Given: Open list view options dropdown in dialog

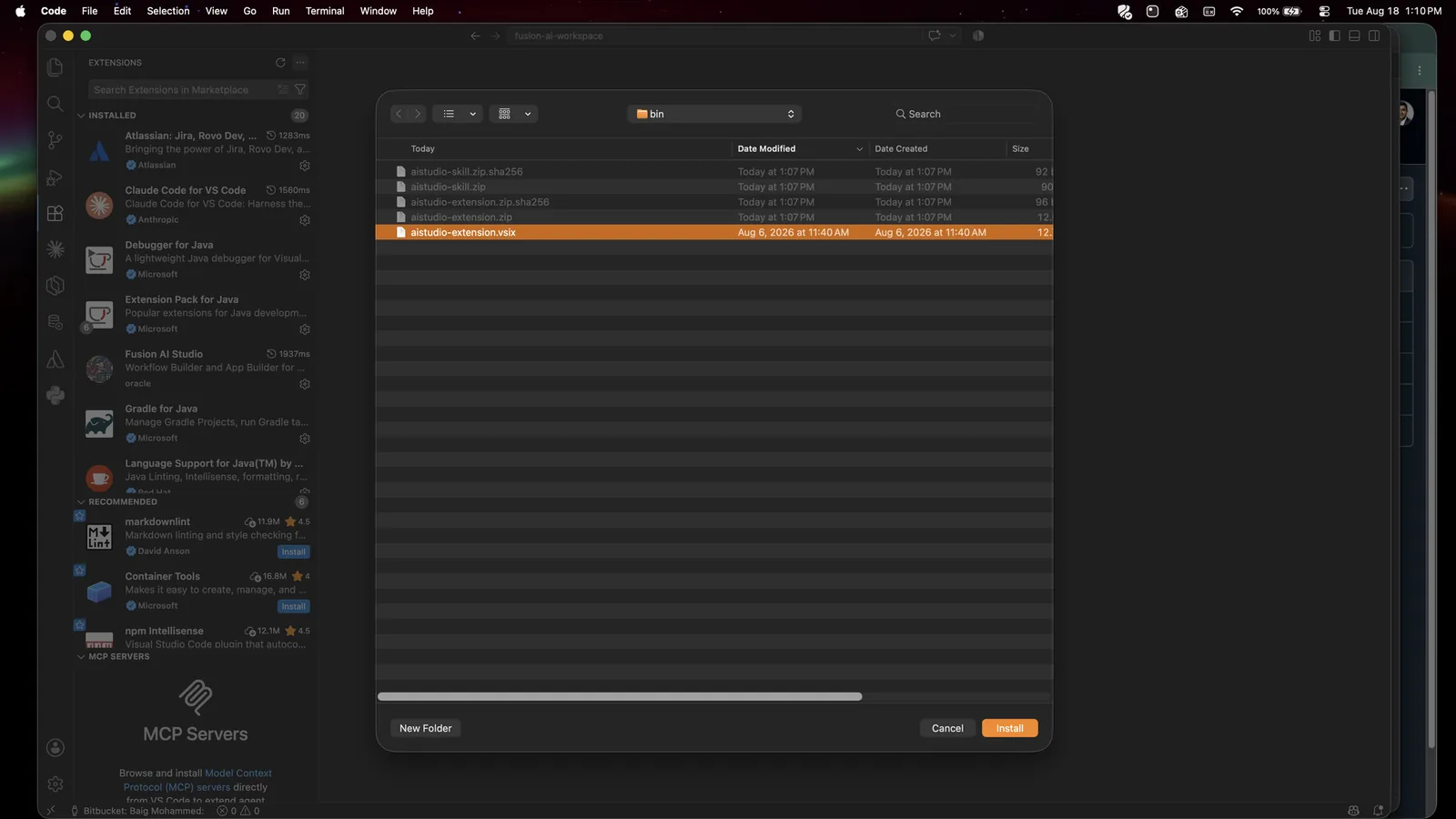Looking at the screenshot, I should pyautogui.click(x=458, y=114).
